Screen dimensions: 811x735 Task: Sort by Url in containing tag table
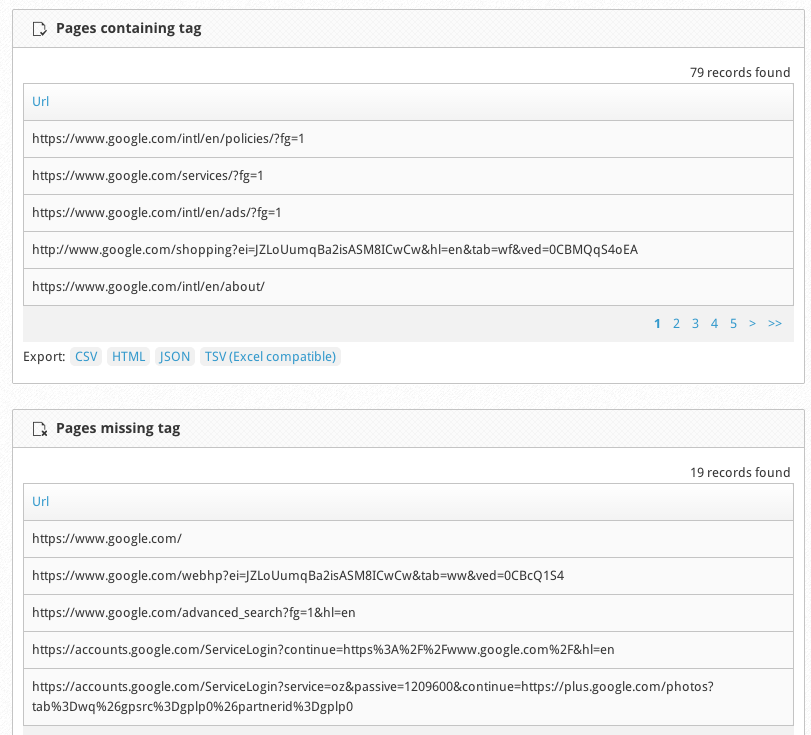(40, 101)
